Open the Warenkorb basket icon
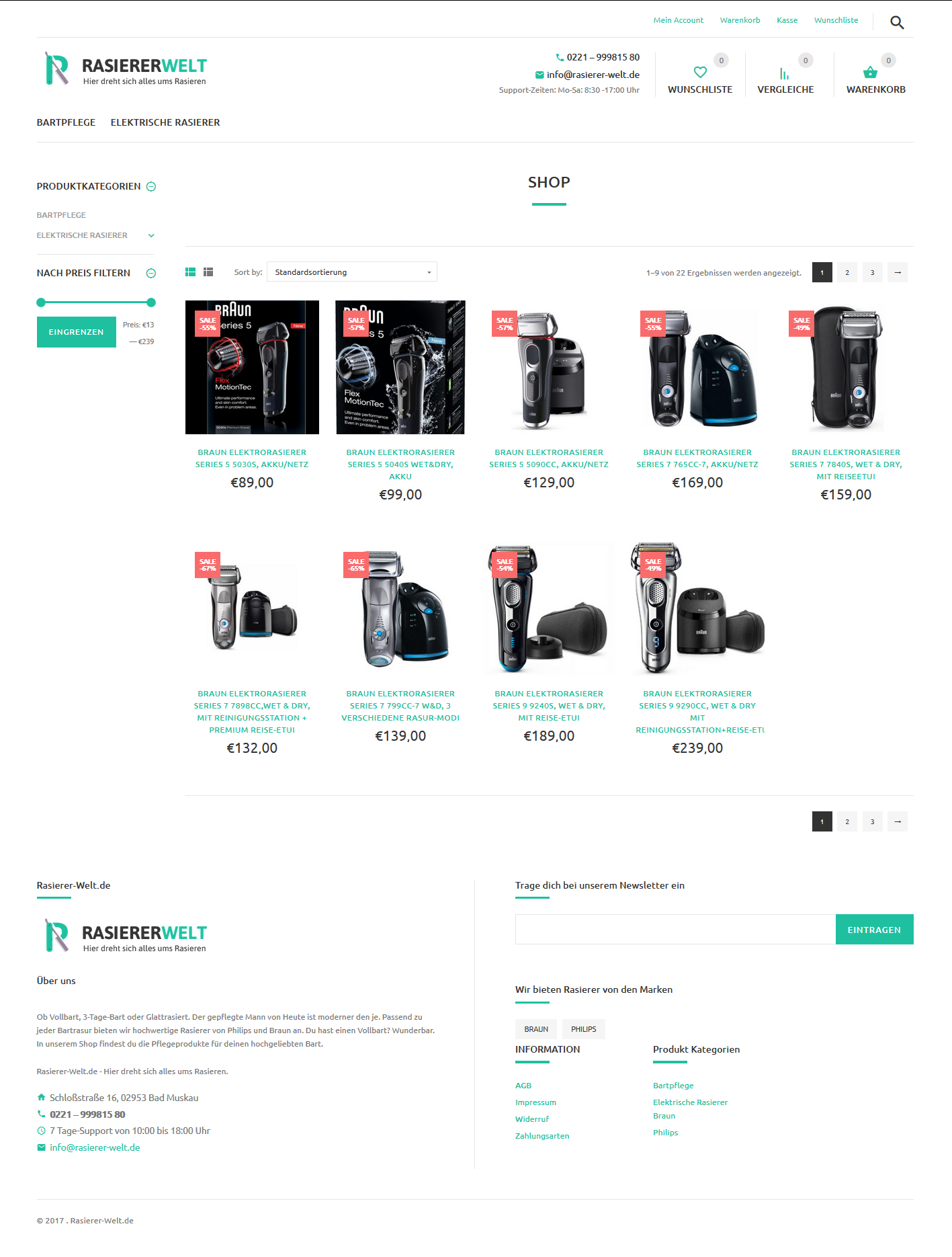The height and width of the screenshot is (1257, 952). point(870,72)
